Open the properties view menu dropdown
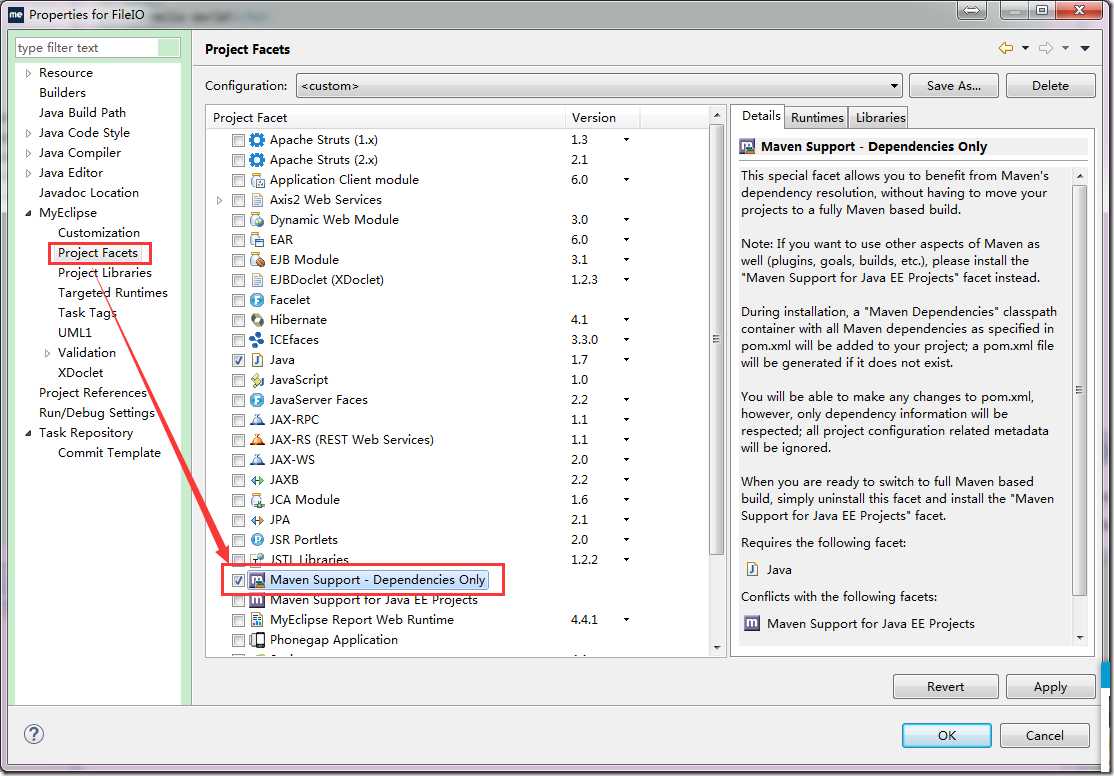The width and height of the screenshot is (1114, 776). 1085,48
